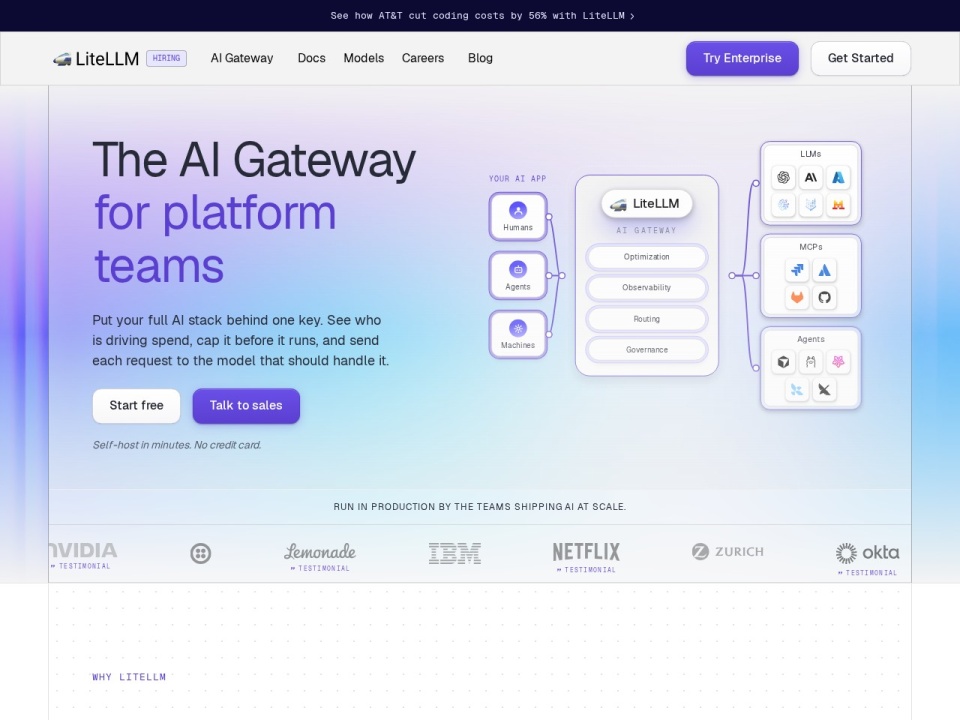Screen dimensions: 960x720
Task: Click the 'Self-host in minutes. No credit card.' text
Action: click(177, 445)
